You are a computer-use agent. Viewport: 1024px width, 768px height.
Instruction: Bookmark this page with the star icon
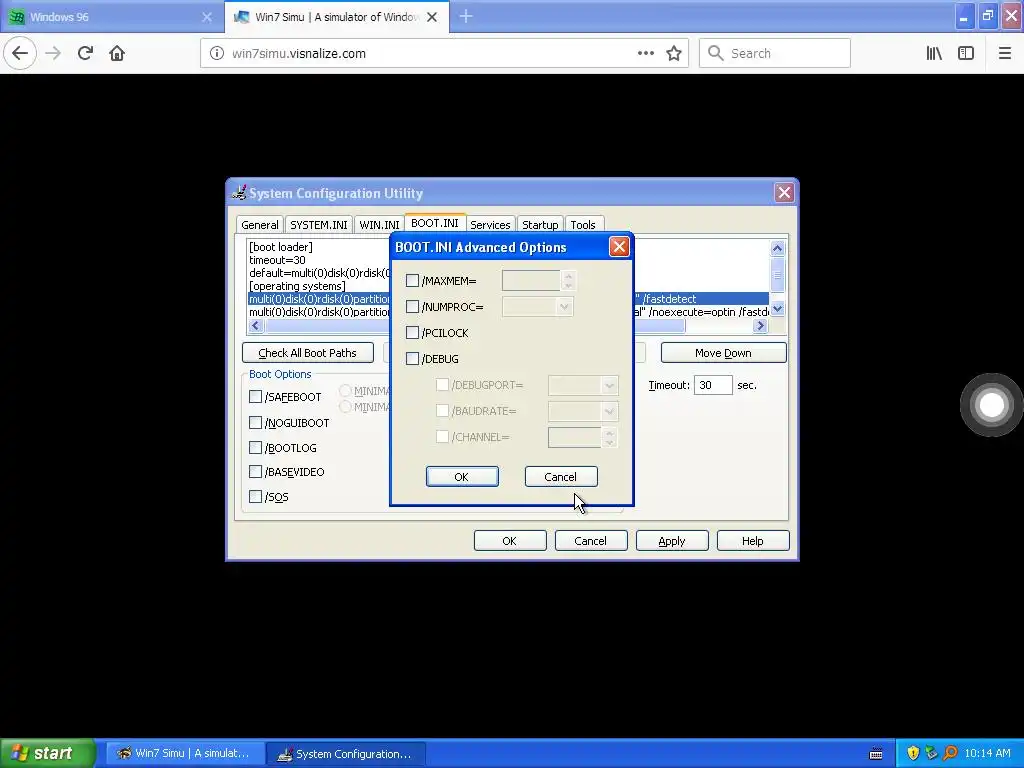[674, 54]
